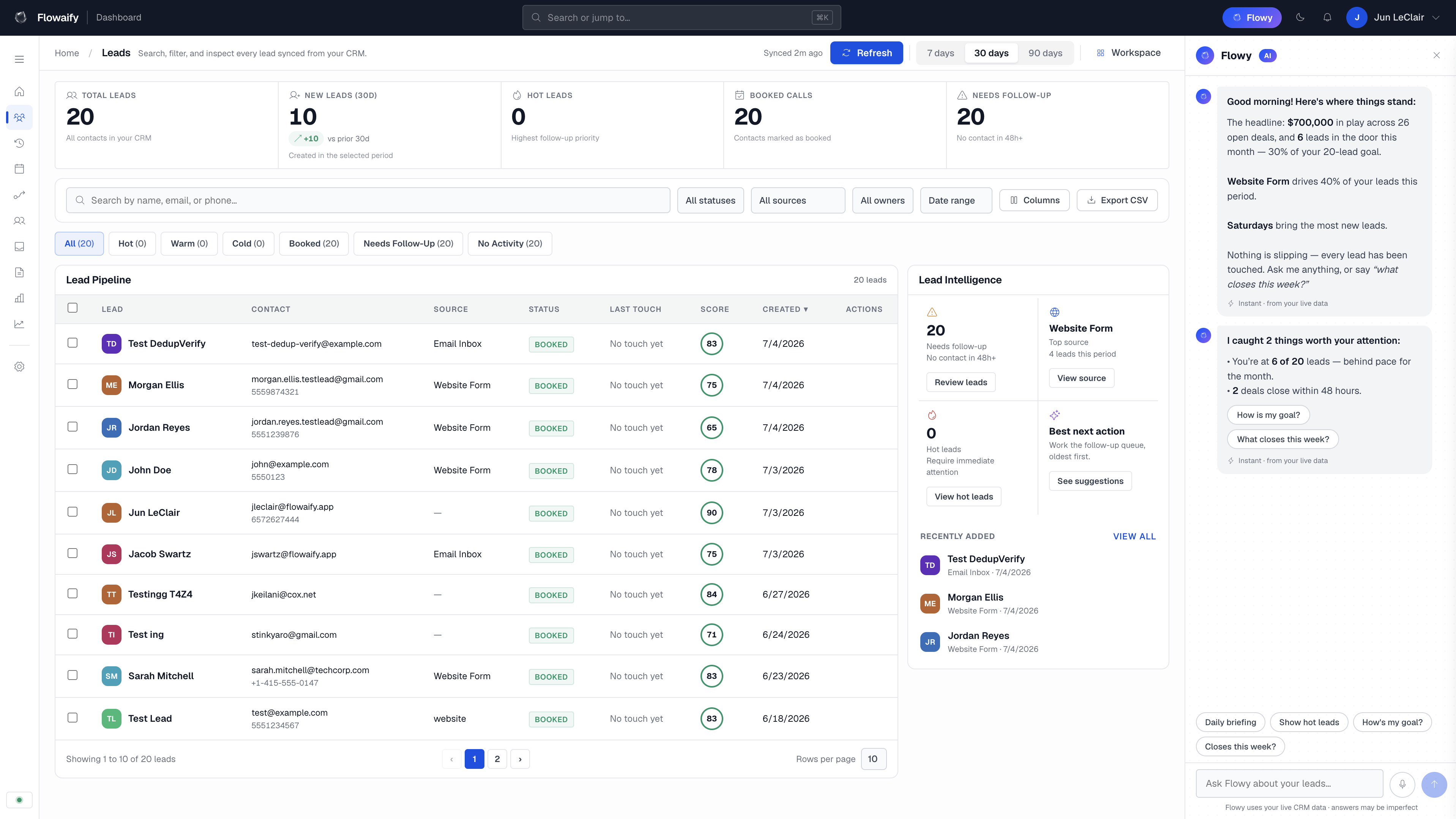Filter by Needs Follow-Up (20) tab

(x=408, y=244)
